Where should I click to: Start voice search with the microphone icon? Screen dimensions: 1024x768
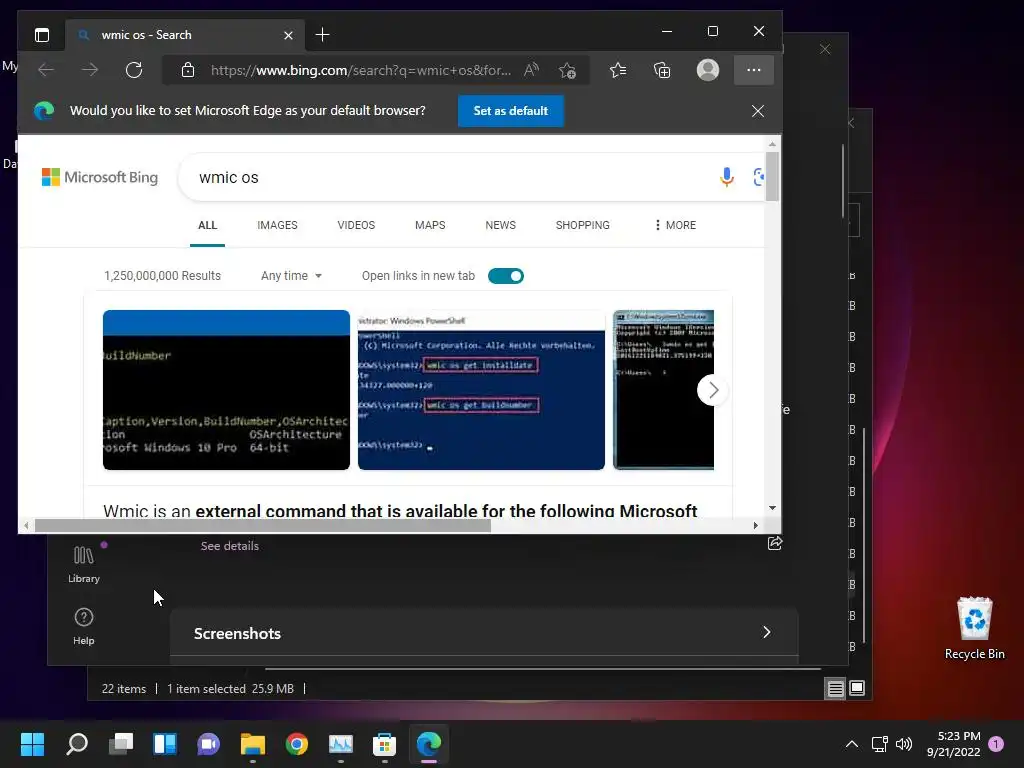(726, 177)
